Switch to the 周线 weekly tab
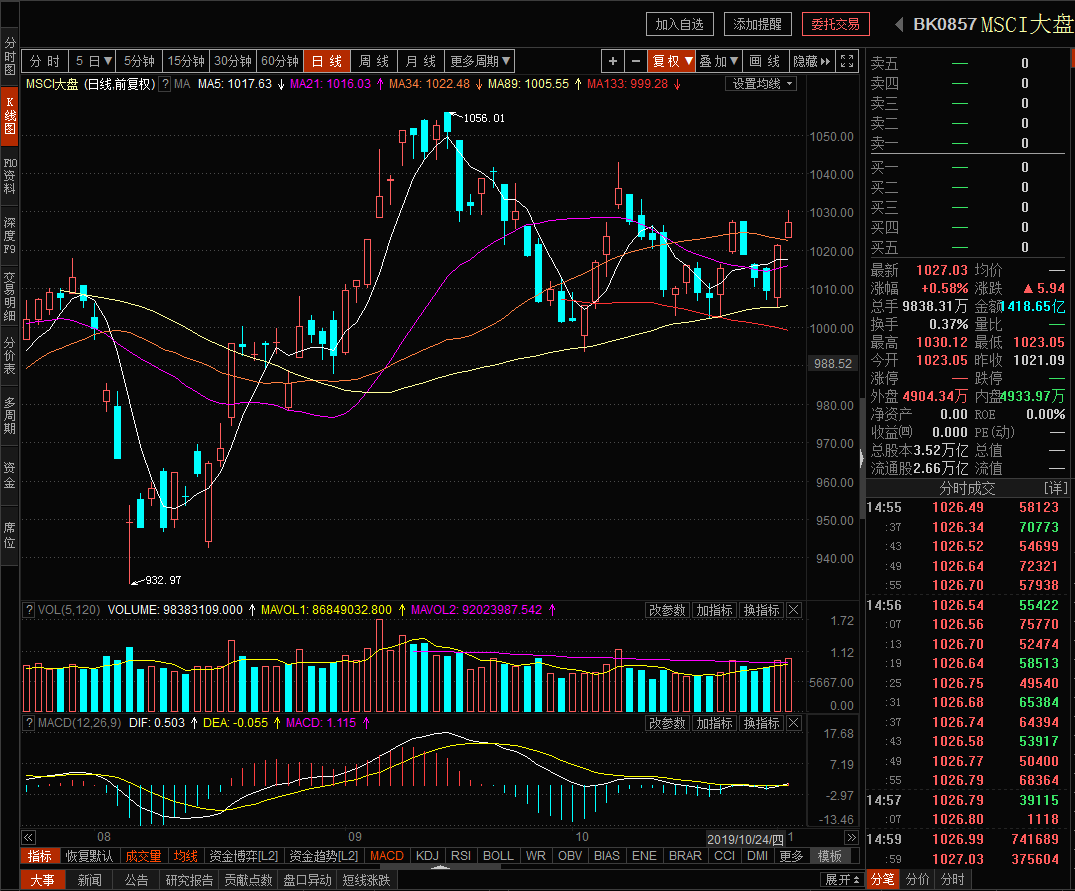This screenshot has height=891, width=1075. [374, 61]
